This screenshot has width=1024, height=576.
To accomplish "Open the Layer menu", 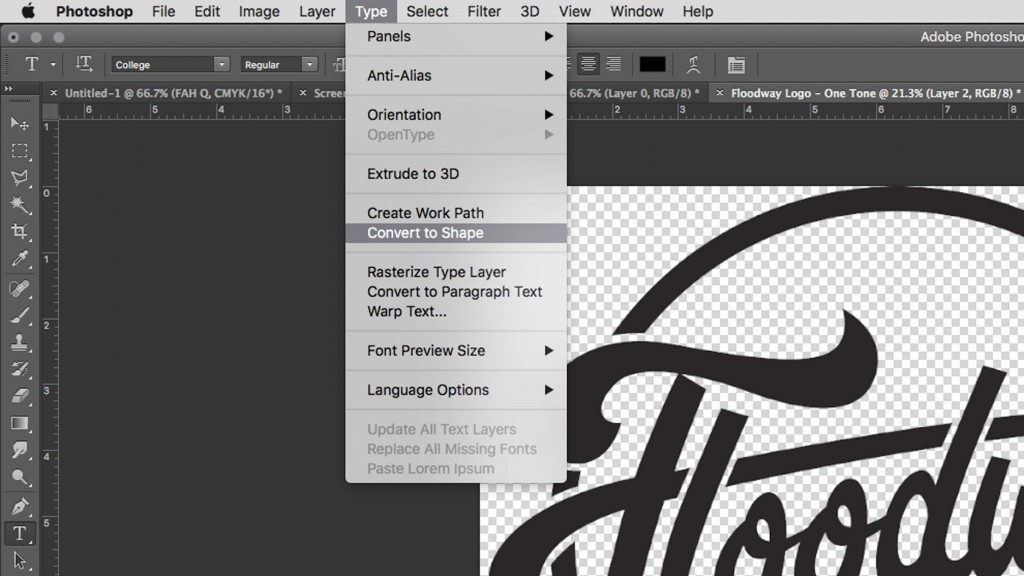I will [x=317, y=11].
